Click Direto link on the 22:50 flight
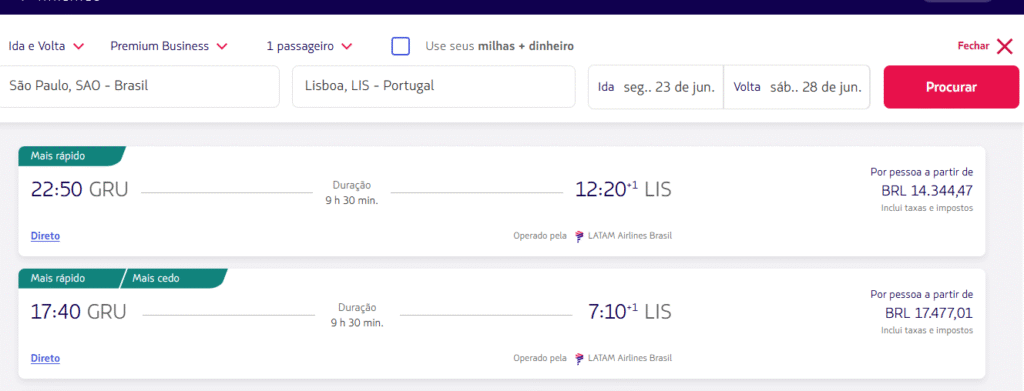This screenshot has height=391, width=1024. (x=45, y=236)
